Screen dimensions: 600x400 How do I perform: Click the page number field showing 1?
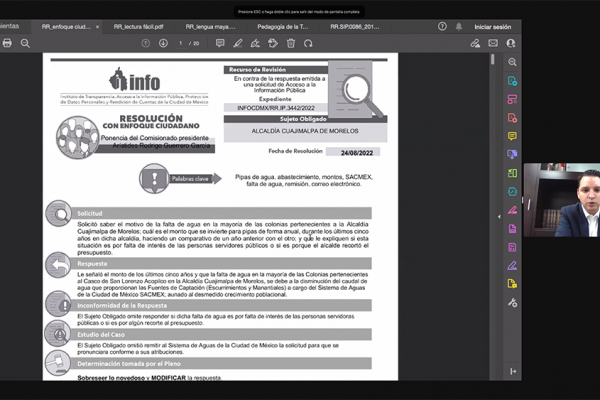click(181, 43)
